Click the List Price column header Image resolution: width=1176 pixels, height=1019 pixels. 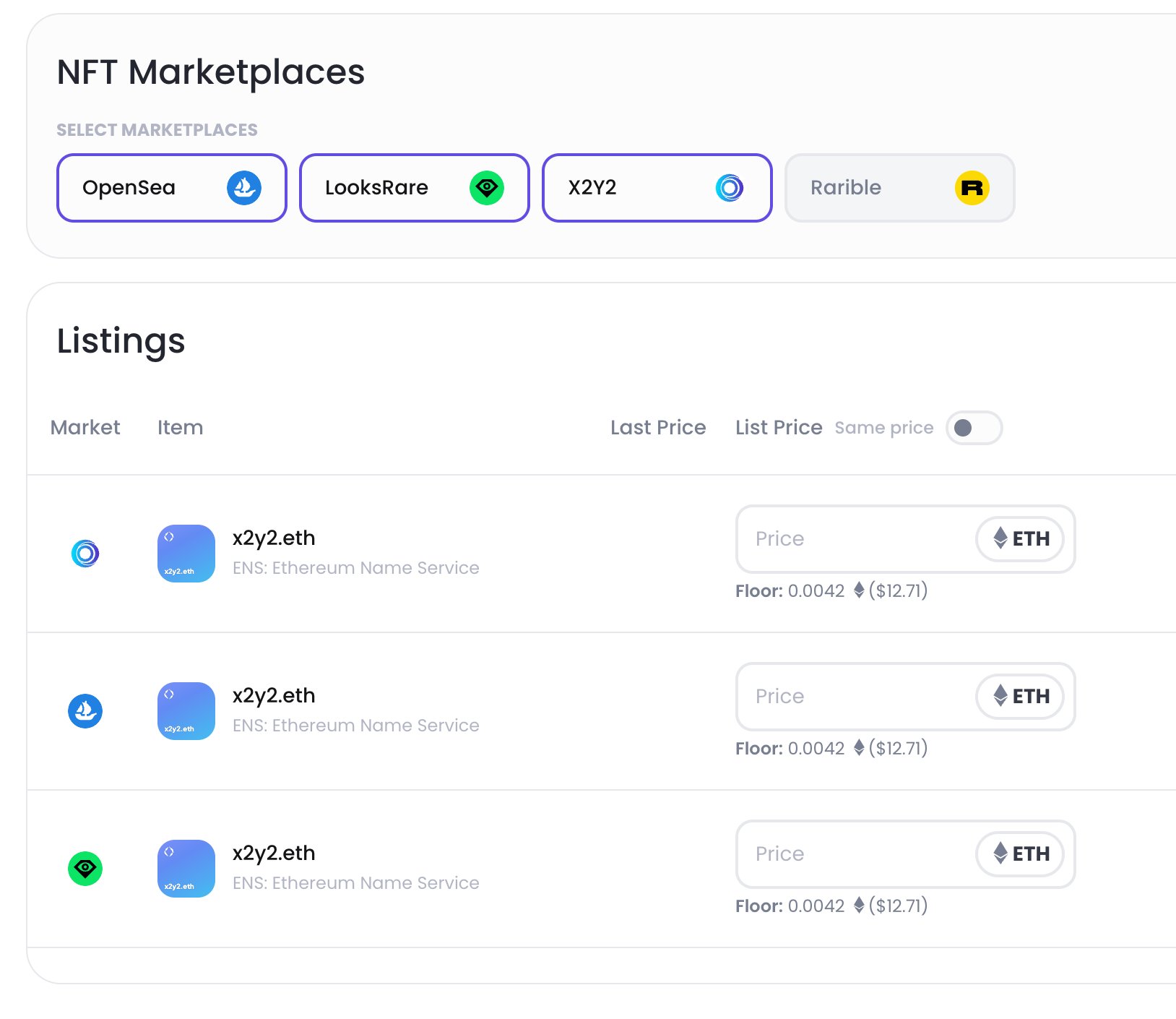pyautogui.click(x=779, y=428)
